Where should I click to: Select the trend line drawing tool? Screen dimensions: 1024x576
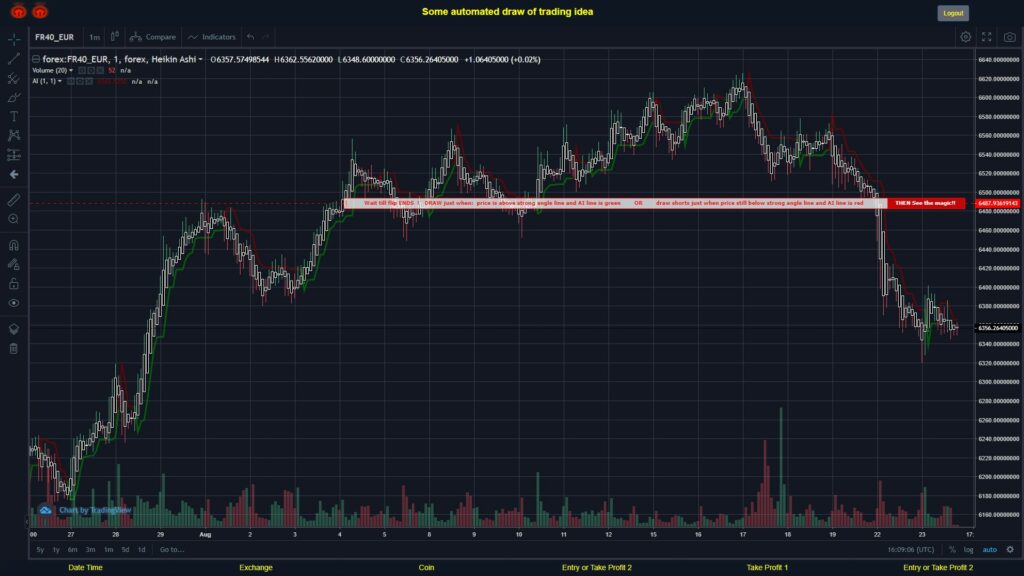point(14,59)
